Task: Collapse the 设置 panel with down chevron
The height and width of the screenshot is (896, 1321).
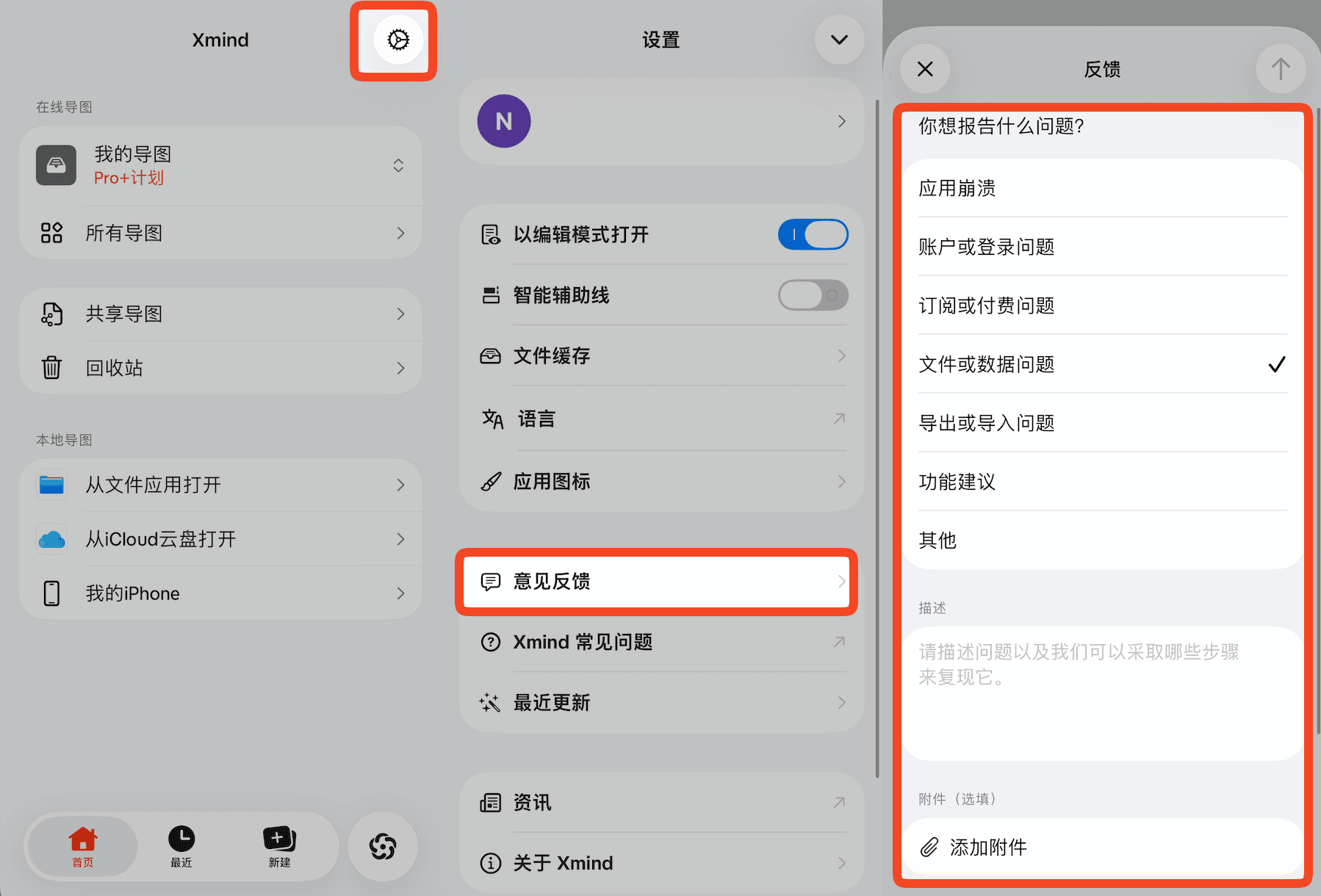Action: pos(839,40)
